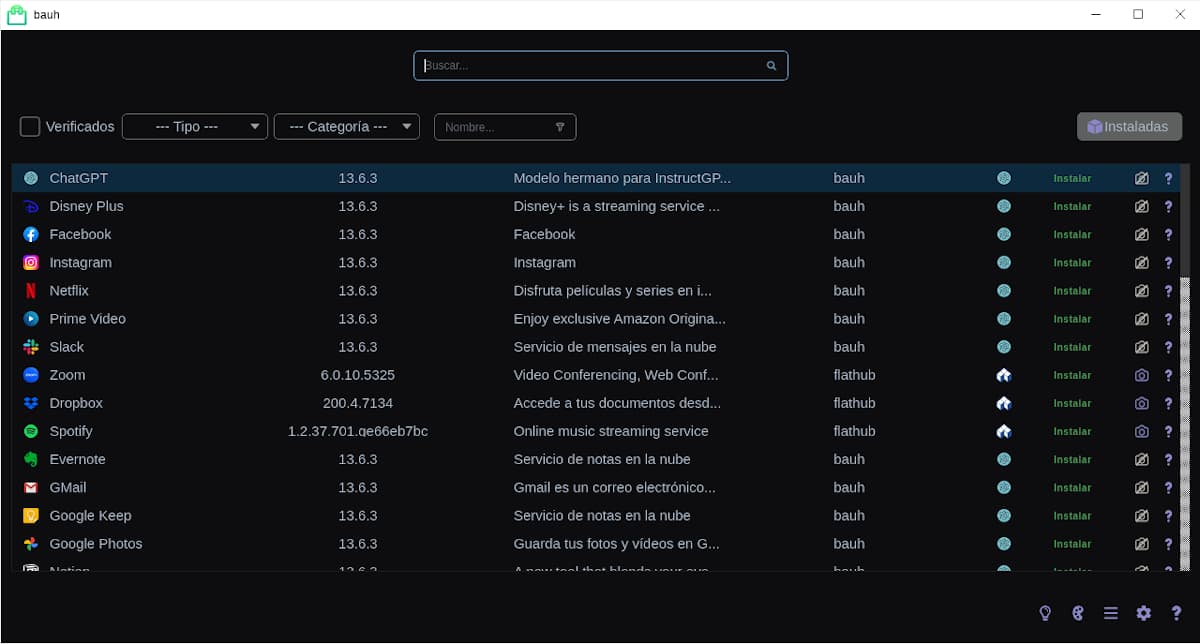Install GMail with its Instalar button
Image resolution: width=1200 pixels, height=644 pixels.
[x=1072, y=487]
